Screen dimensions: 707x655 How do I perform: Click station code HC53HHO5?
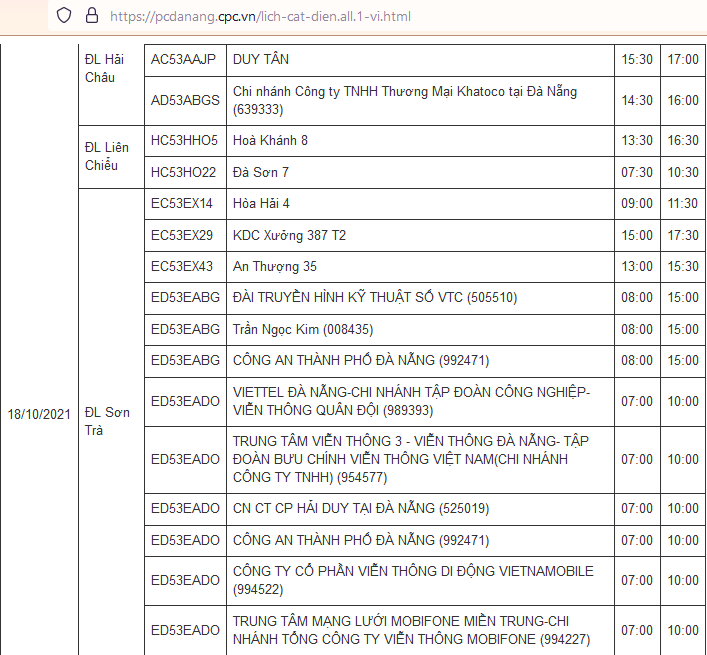[184, 140]
